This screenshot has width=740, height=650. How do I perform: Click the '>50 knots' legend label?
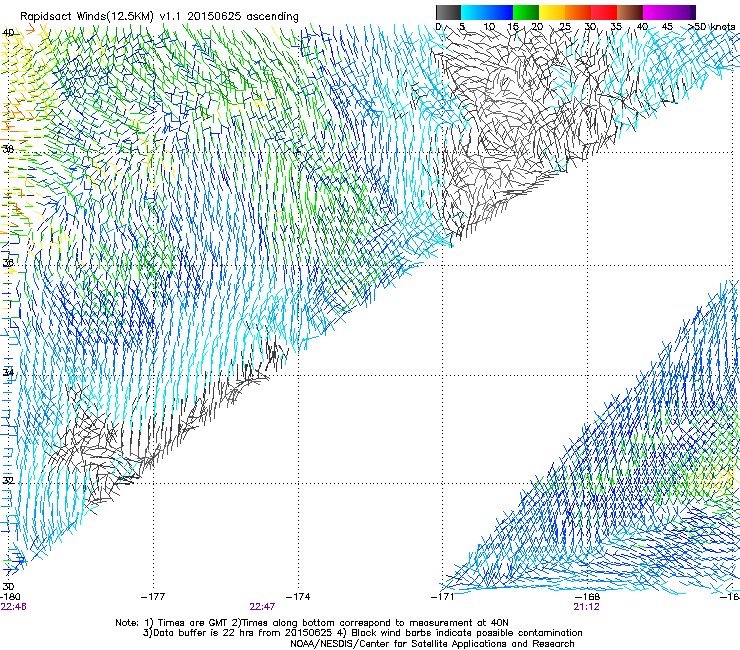pos(711,26)
